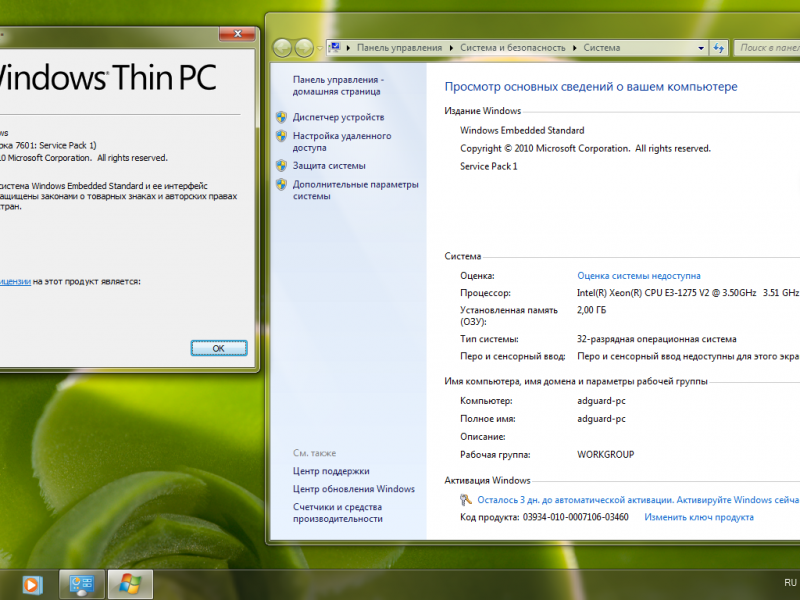Select the Панель управления breadcrumb
The width and height of the screenshot is (800, 600).
point(399,48)
